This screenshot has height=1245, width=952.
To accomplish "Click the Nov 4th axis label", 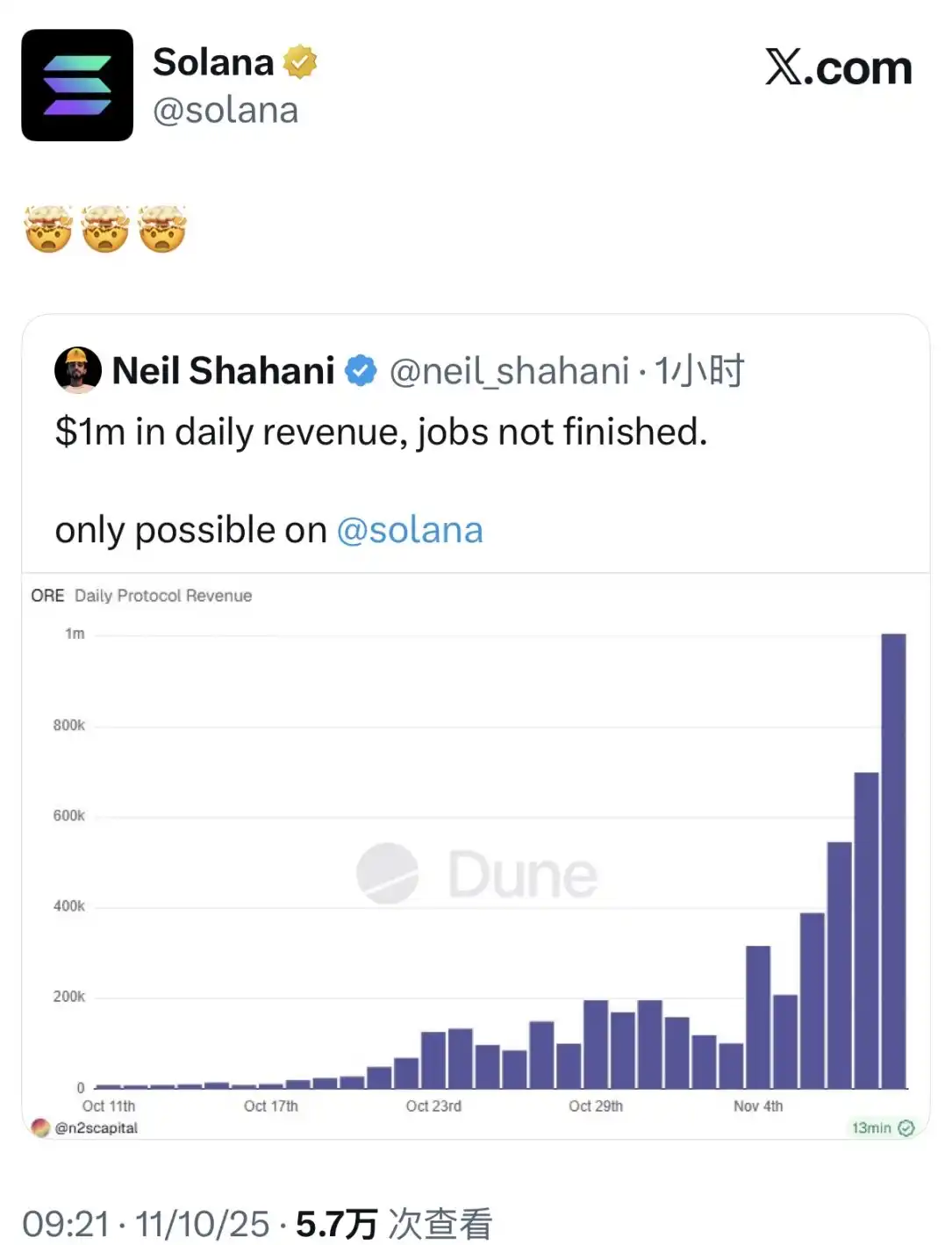I will 758,1106.
